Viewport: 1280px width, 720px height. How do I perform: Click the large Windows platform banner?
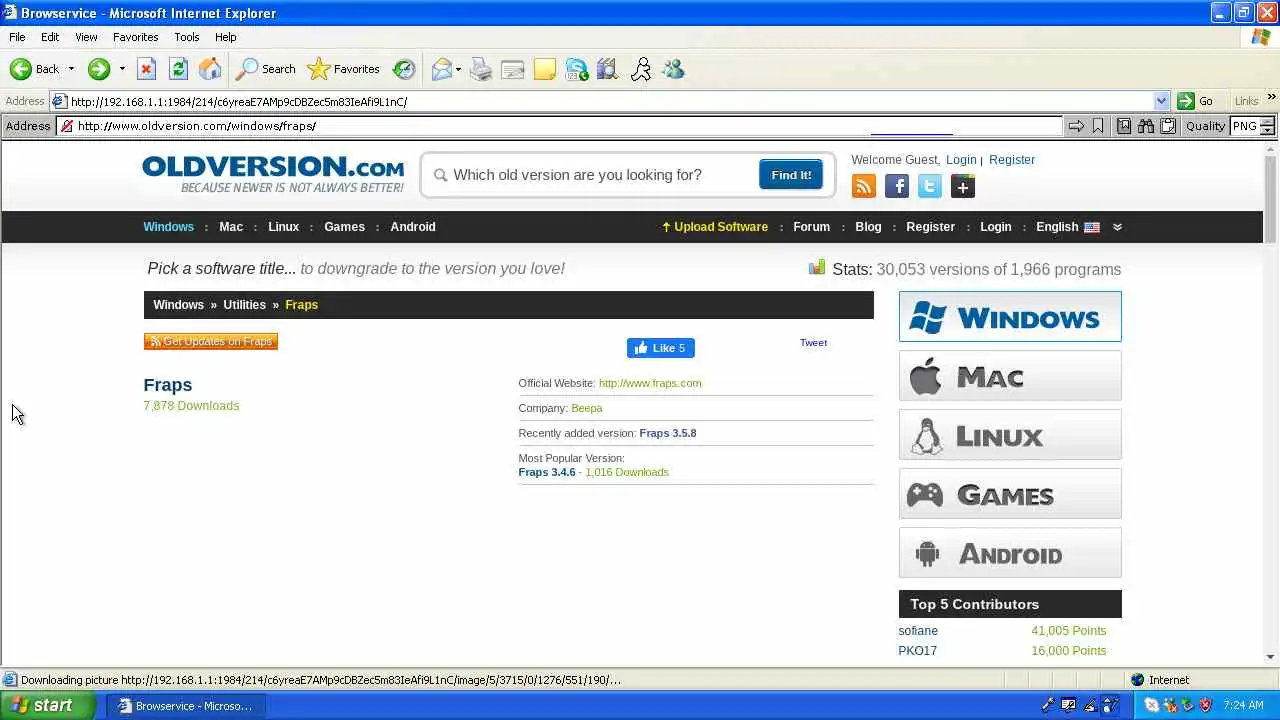(1010, 317)
